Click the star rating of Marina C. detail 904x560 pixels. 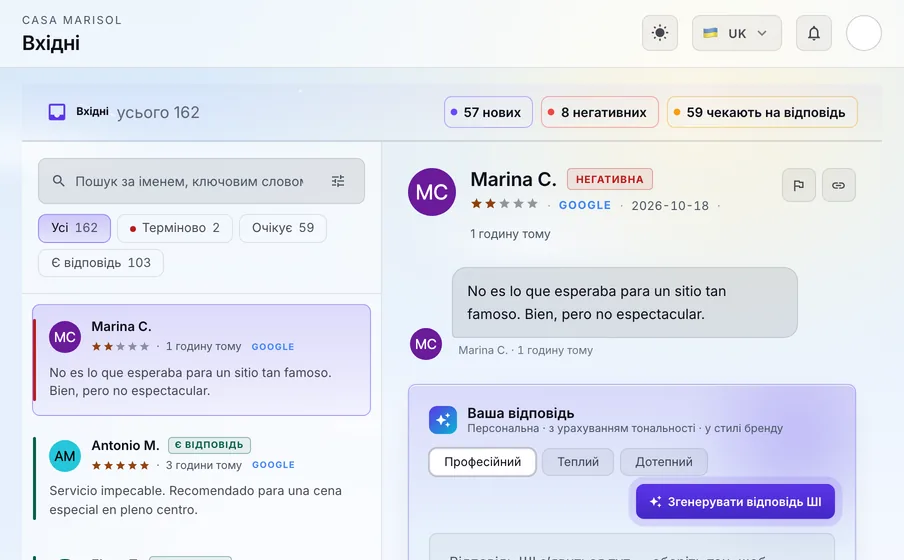504,204
